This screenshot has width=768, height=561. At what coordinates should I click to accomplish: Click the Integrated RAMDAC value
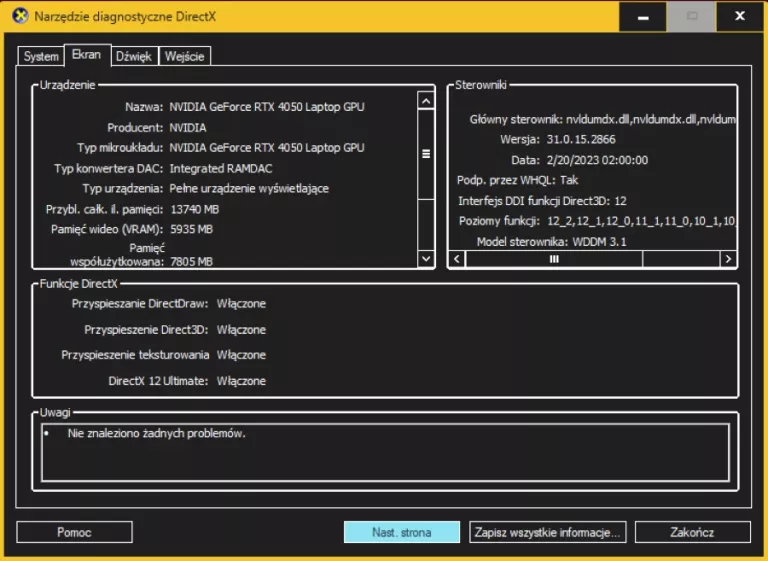(x=221, y=169)
